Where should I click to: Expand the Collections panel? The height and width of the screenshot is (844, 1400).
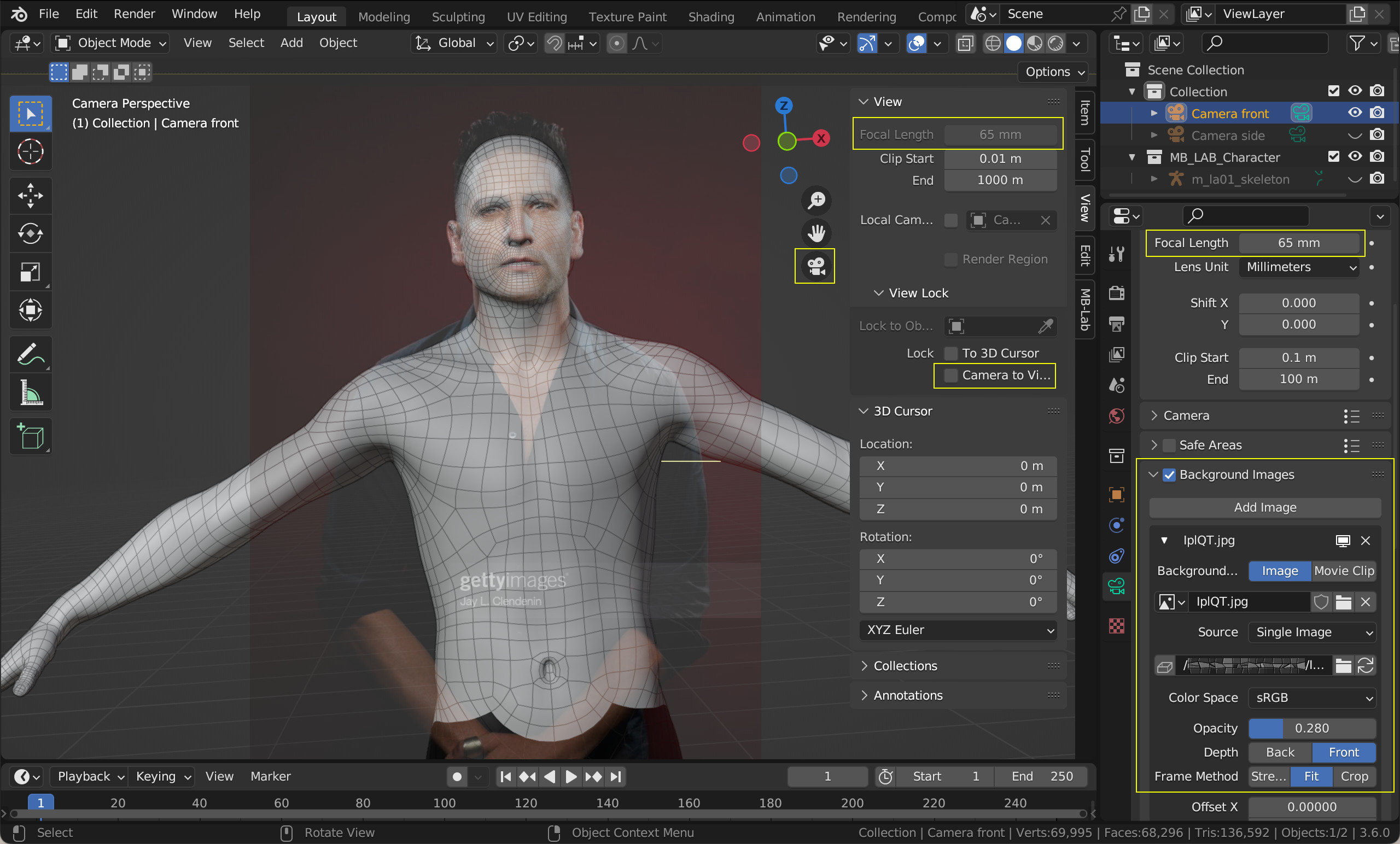coord(905,666)
